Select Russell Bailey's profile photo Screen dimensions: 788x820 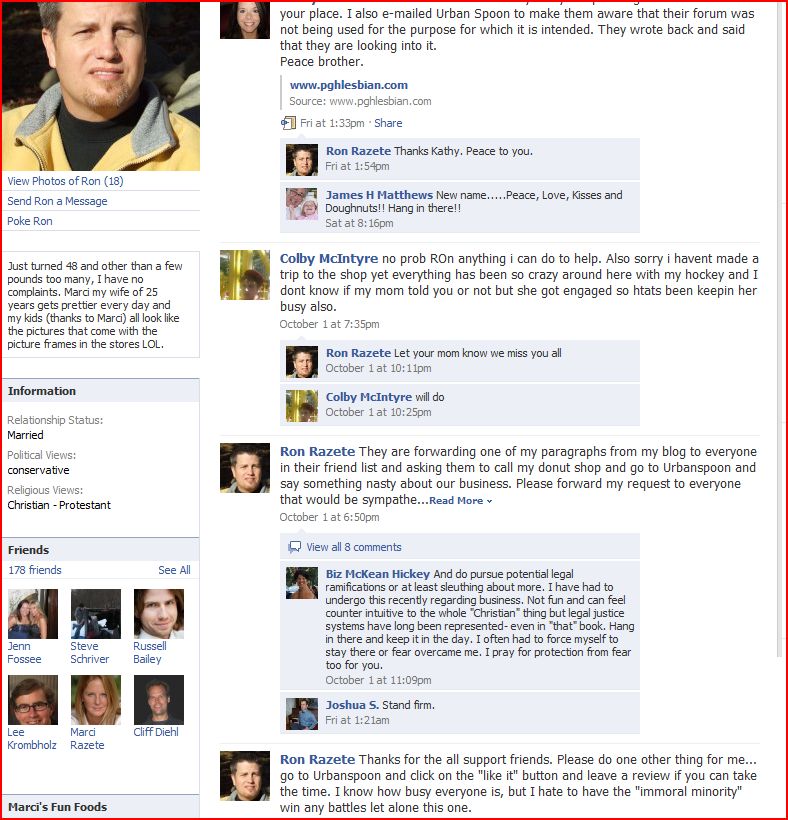(159, 614)
